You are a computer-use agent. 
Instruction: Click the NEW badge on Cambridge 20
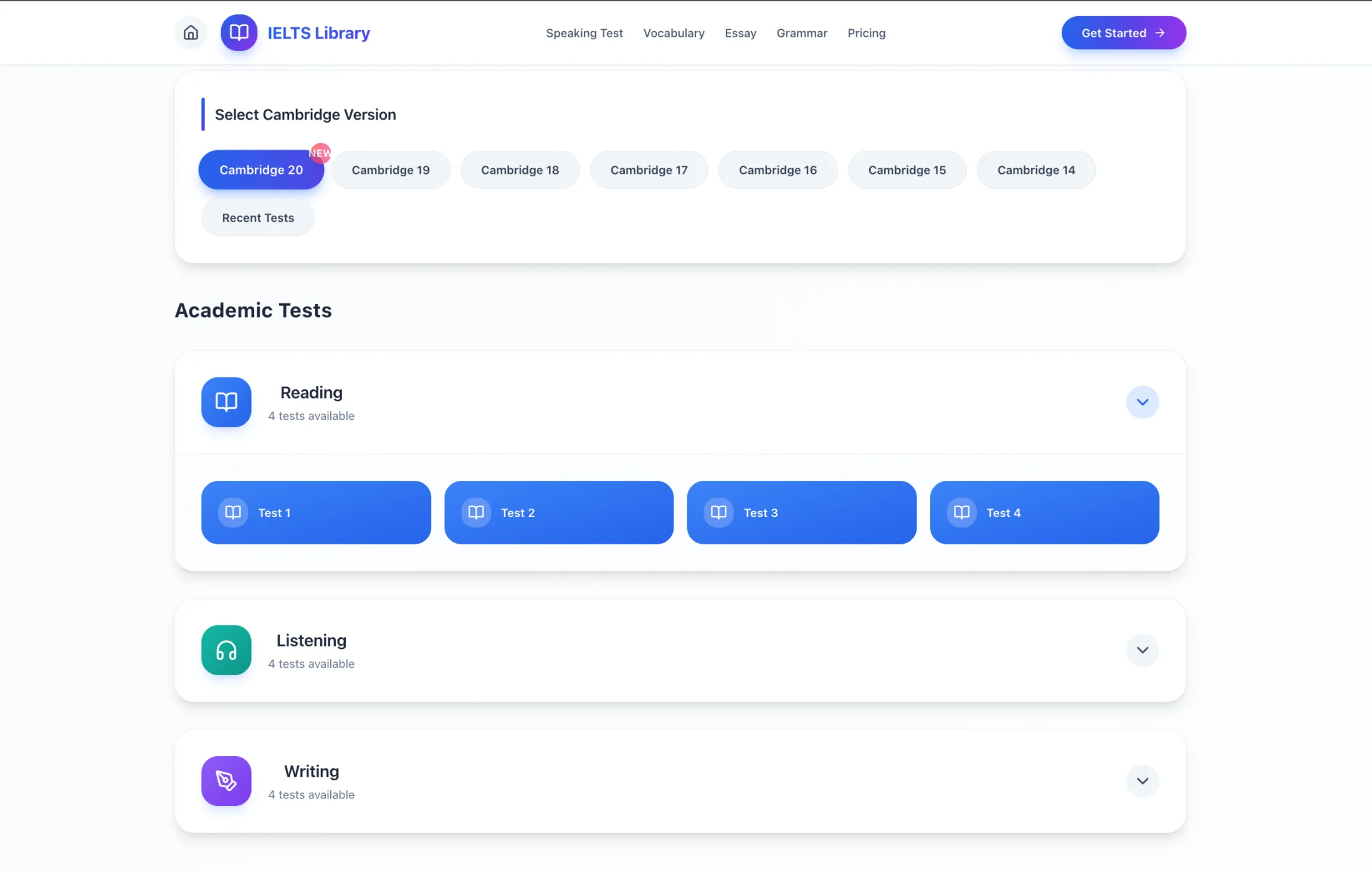[x=320, y=153]
